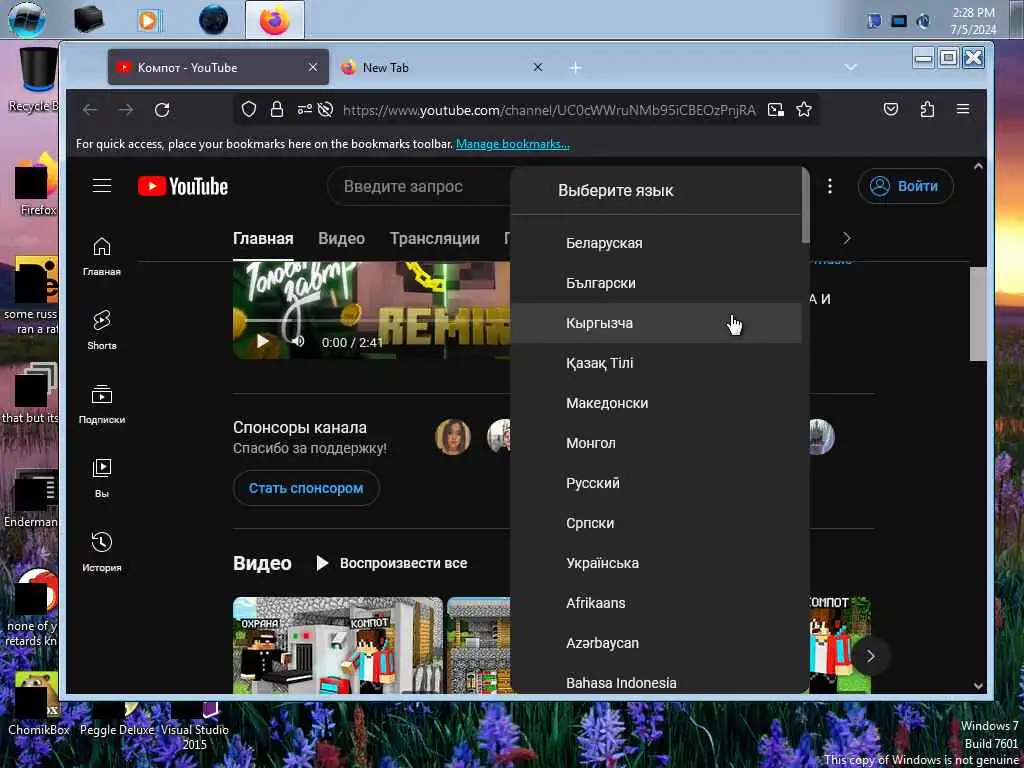Open Shorts in the left sidebar
1024x768 pixels.
pos(102,330)
